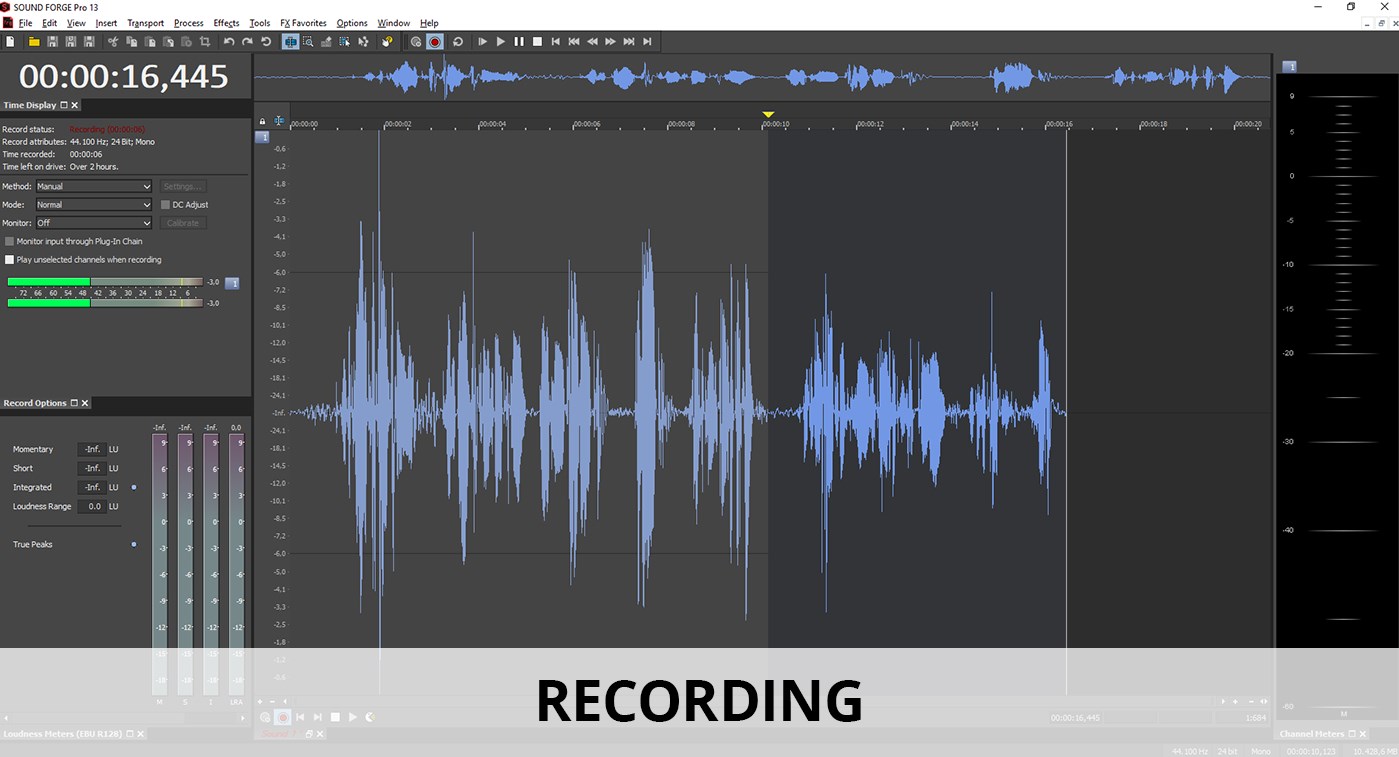Click Rewind in top toolbar
1399x757 pixels.
(x=592, y=41)
